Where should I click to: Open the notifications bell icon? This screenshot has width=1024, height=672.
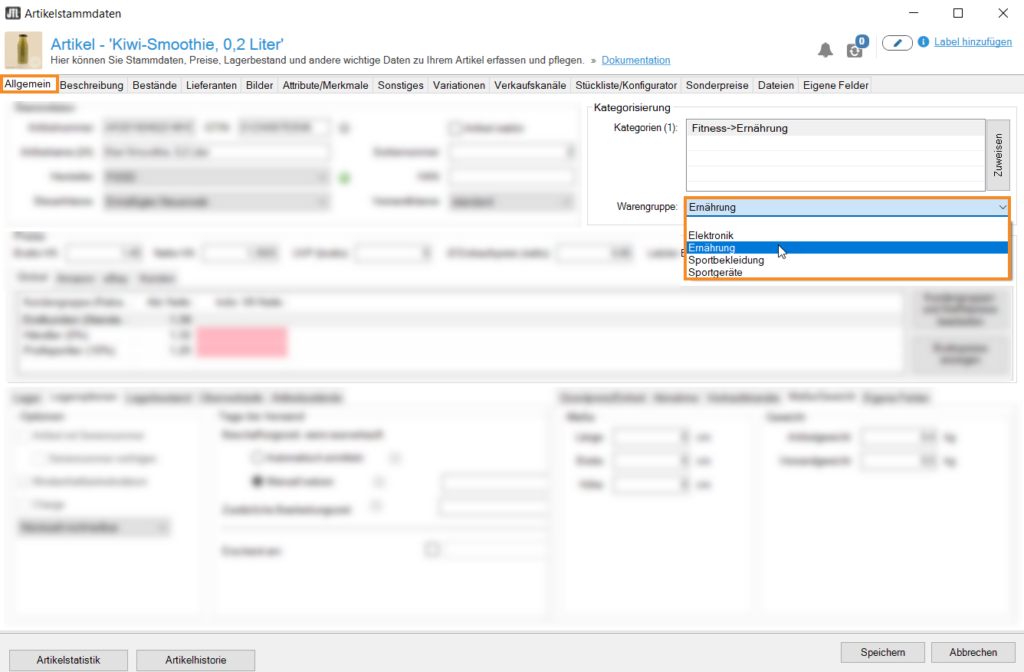coord(825,50)
